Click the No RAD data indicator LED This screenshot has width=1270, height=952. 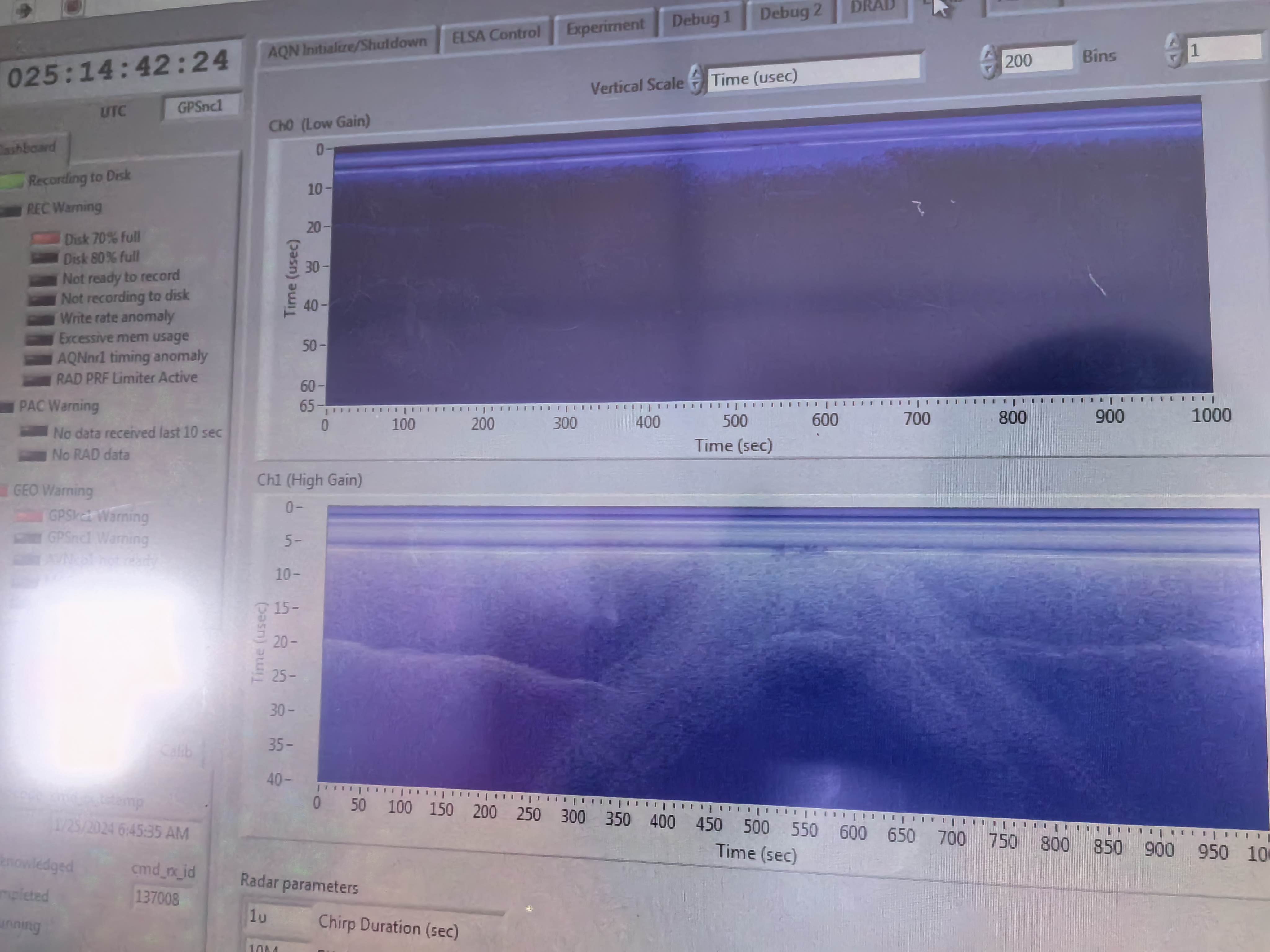32,456
